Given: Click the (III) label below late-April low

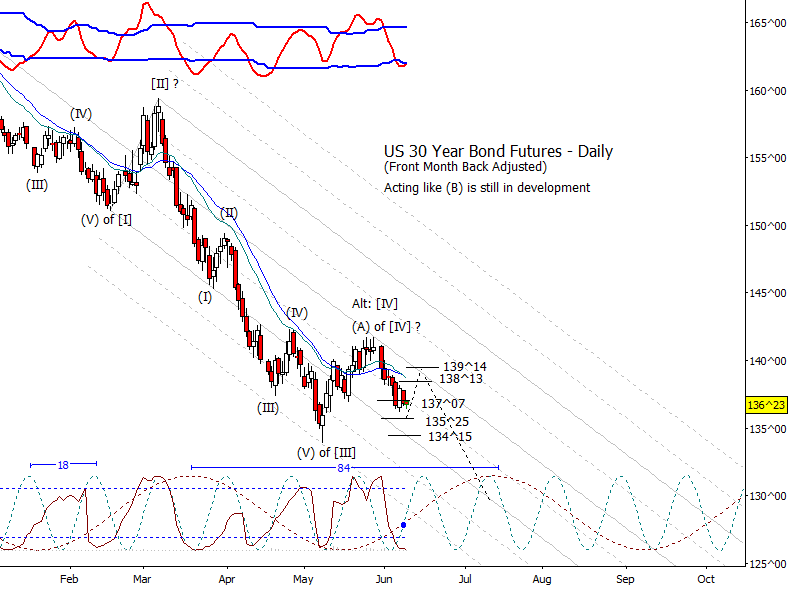Looking at the screenshot, I should click(x=268, y=408).
